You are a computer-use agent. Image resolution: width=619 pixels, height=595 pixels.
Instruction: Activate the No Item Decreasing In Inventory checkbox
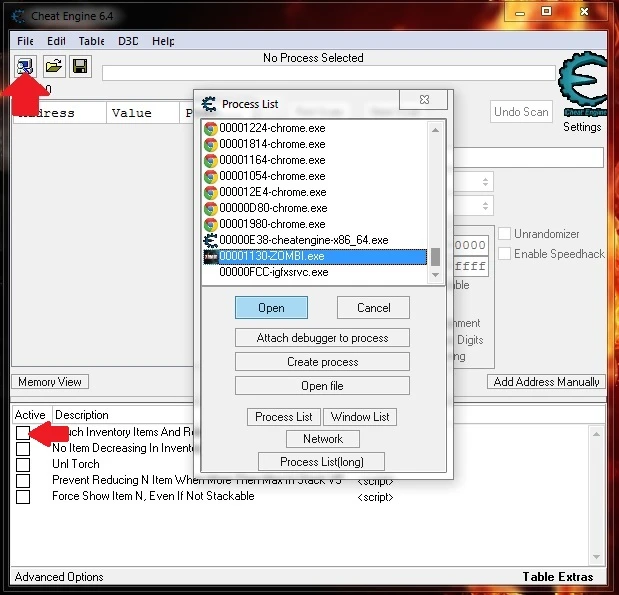pyautogui.click(x=23, y=449)
